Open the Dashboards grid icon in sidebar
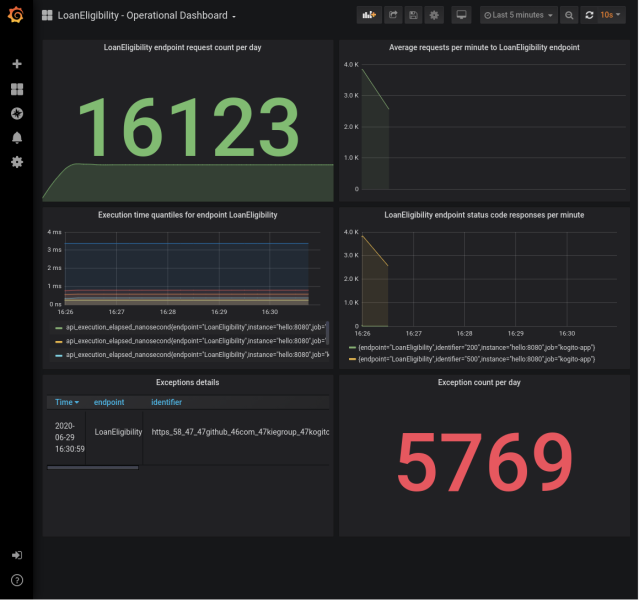 [17, 89]
